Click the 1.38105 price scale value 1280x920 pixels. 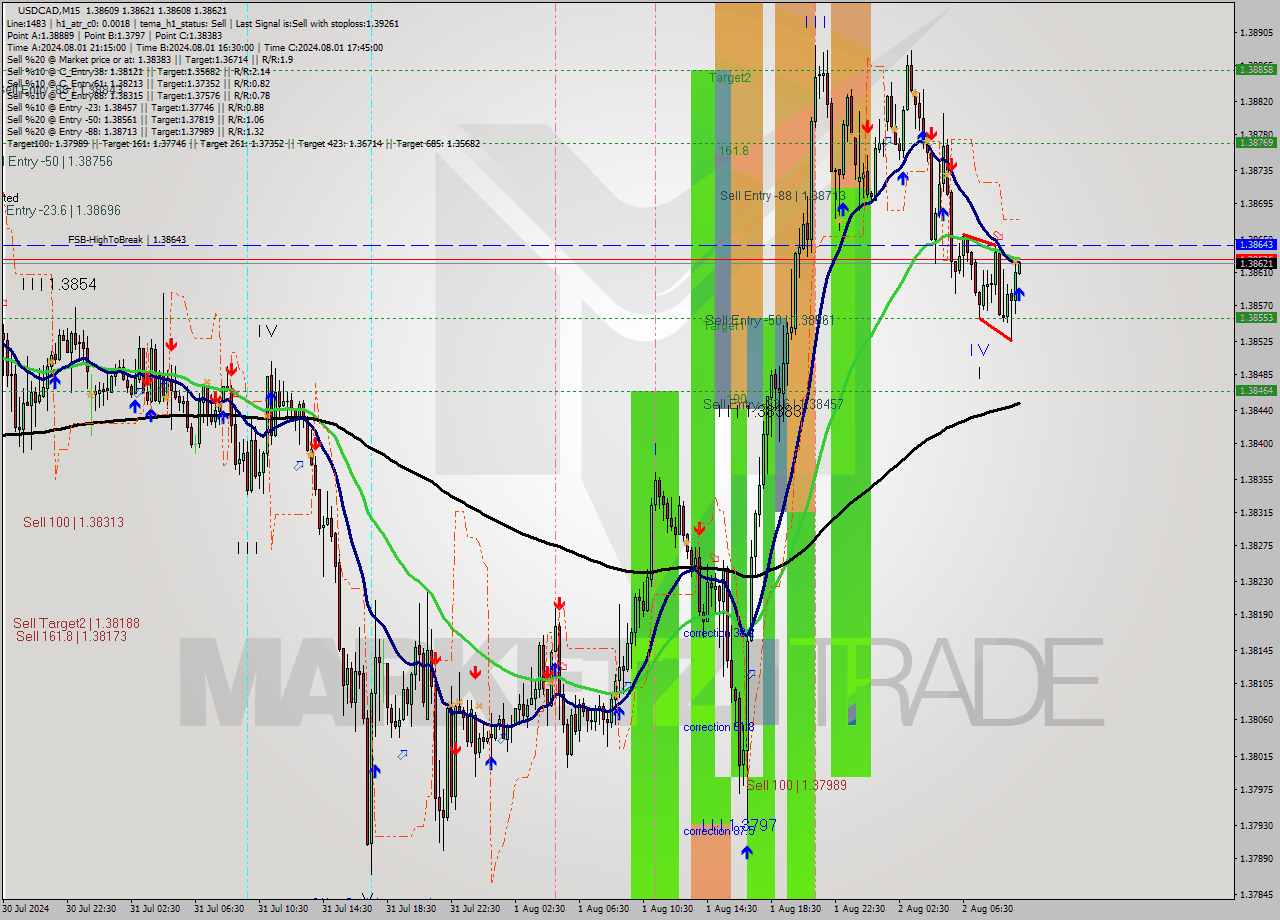pyautogui.click(x=1256, y=683)
